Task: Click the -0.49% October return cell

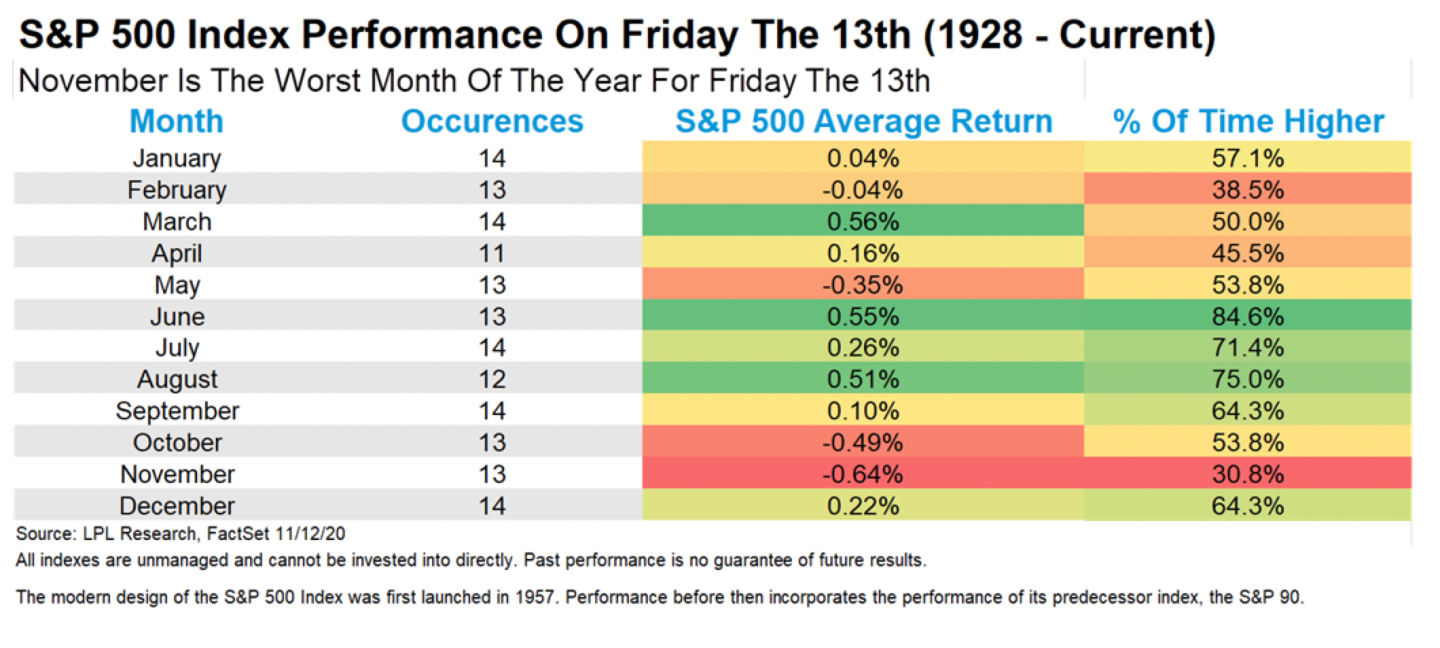Action: coord(864,443)
